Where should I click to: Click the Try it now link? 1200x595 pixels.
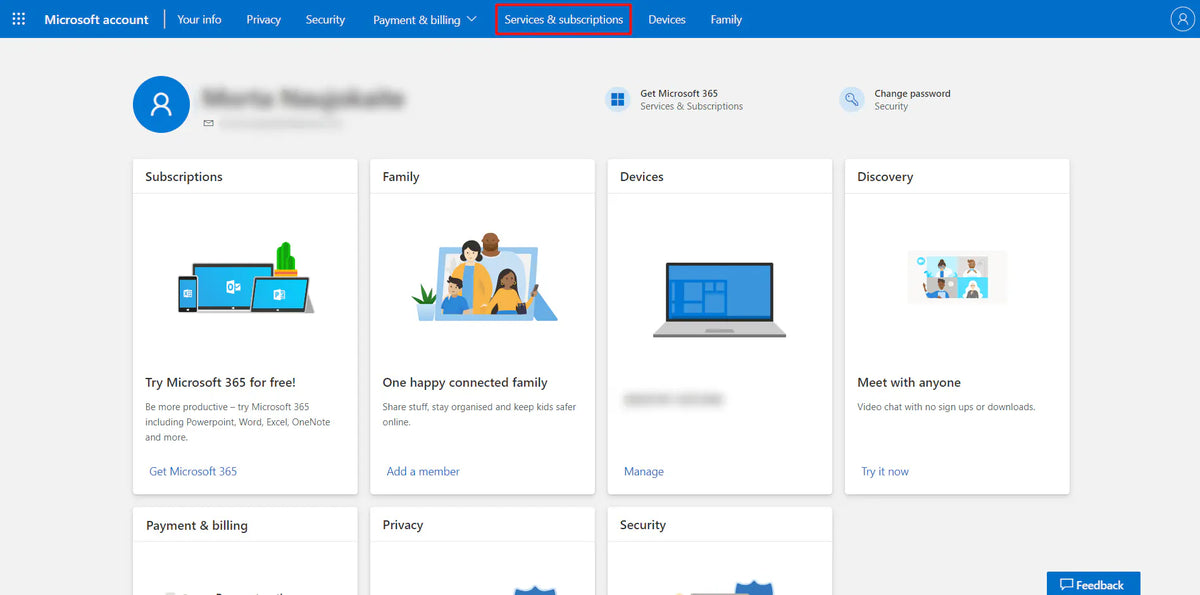point(885,471)
